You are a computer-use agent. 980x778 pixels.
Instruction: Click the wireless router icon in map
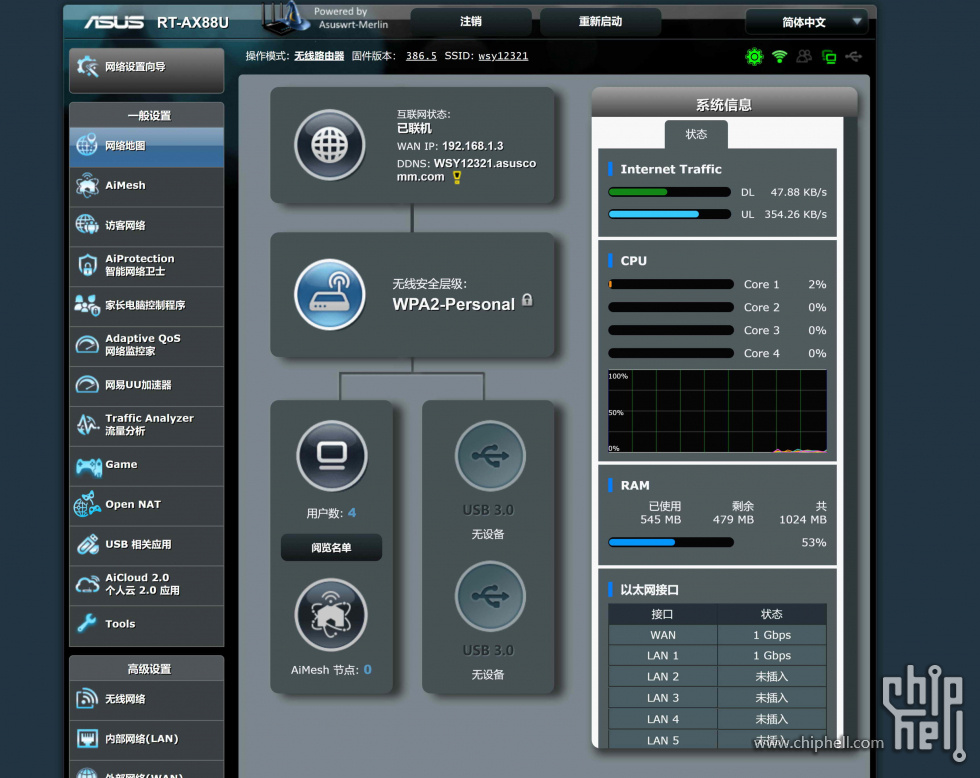330,294
